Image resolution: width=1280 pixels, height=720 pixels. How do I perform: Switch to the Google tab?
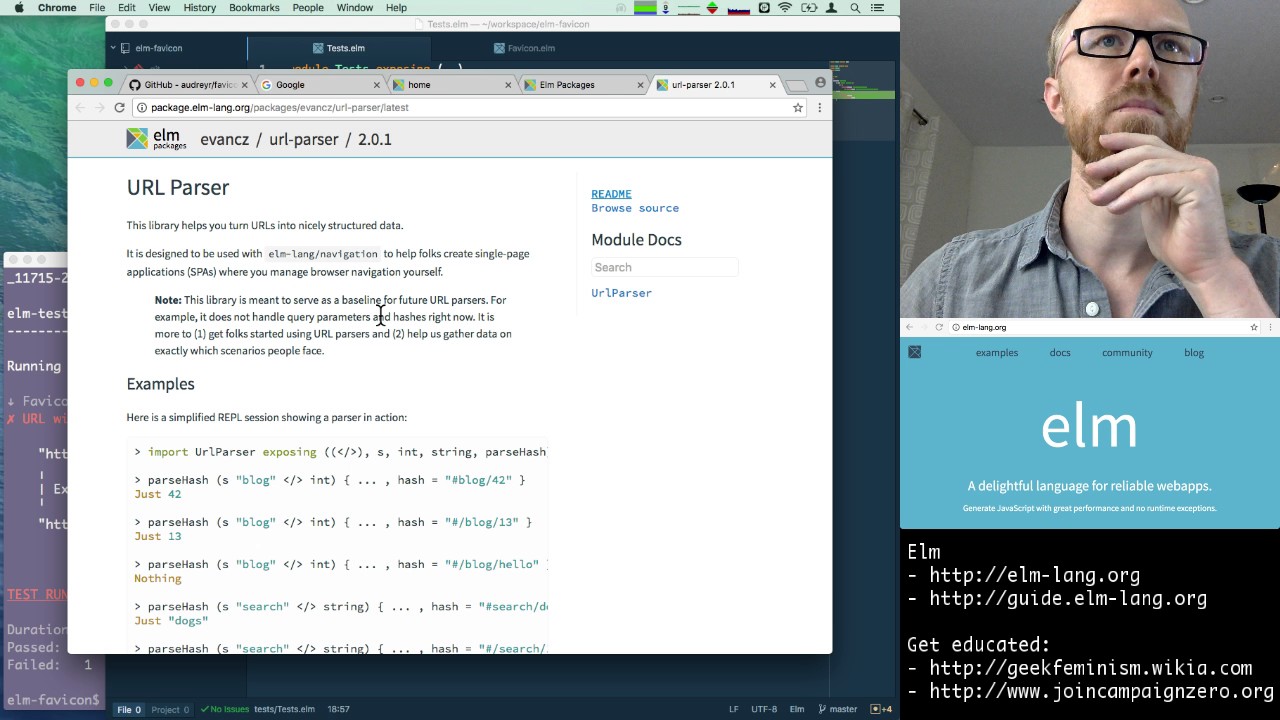pos(318,85)
